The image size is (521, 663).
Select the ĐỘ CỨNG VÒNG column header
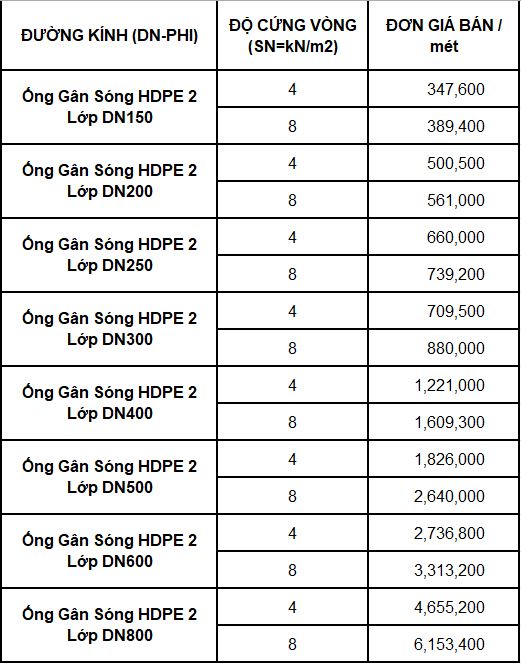coord(293,36)
